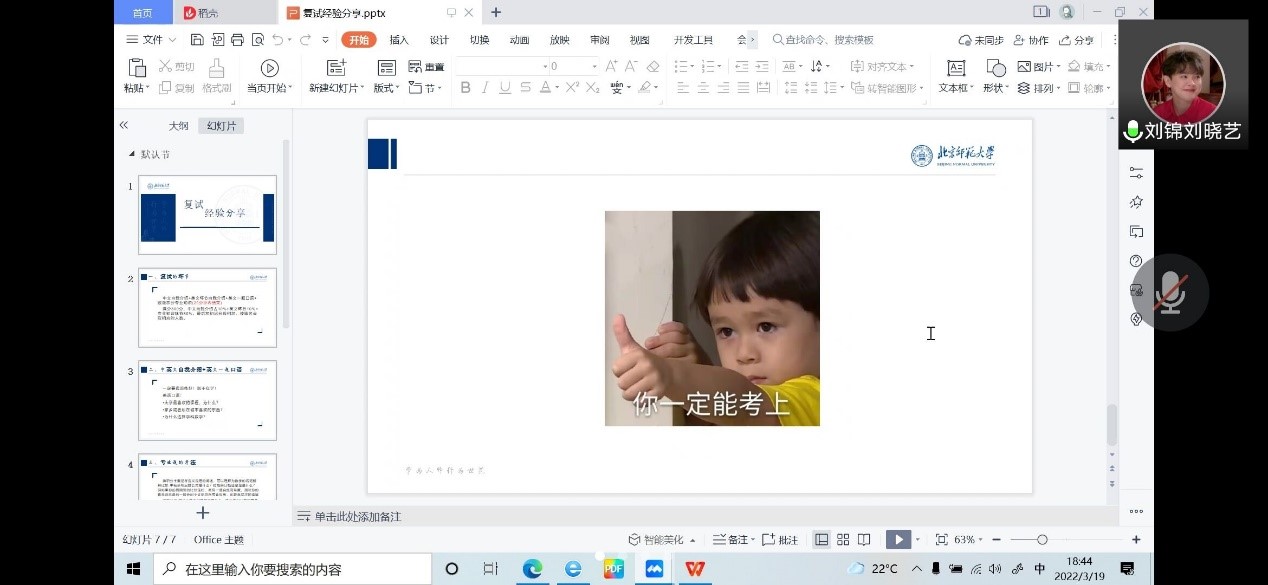Switch to the 大纲 outline tab
The height and width of the screenshot is (585, 1268).
click(x=178, y=126)
